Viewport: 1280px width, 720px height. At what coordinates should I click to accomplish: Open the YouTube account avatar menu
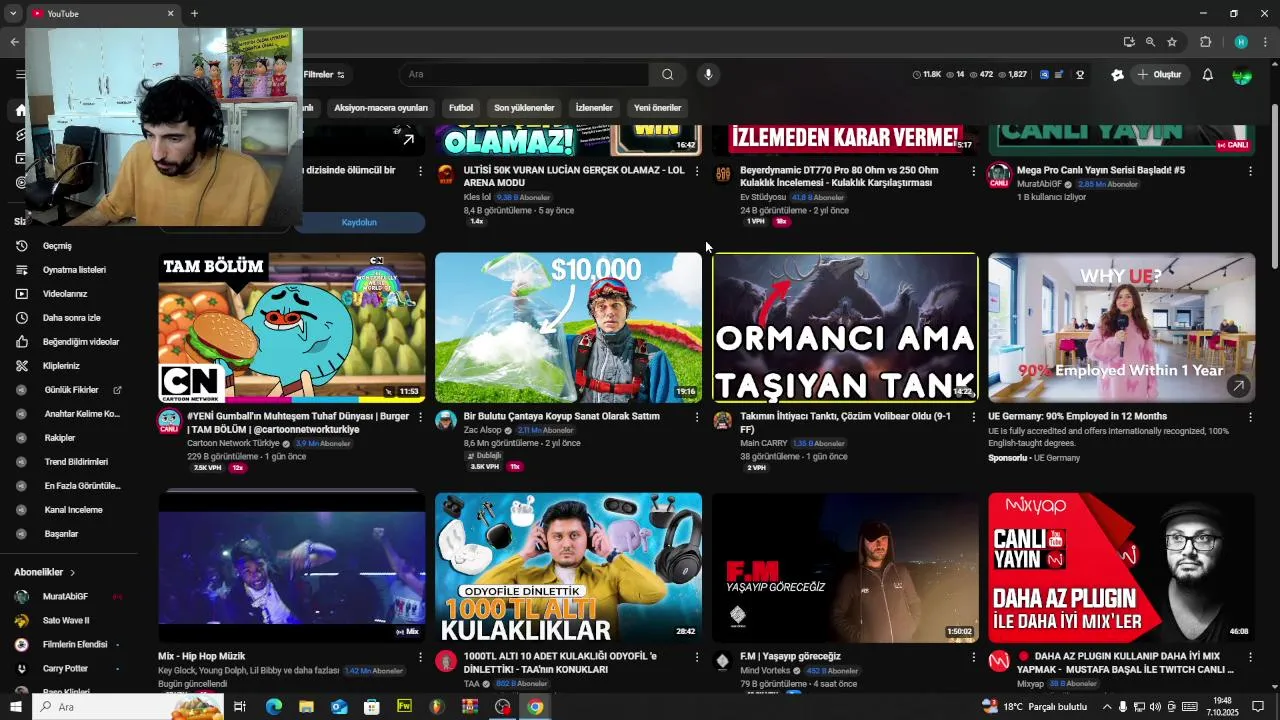click(x=1242, y=75)
